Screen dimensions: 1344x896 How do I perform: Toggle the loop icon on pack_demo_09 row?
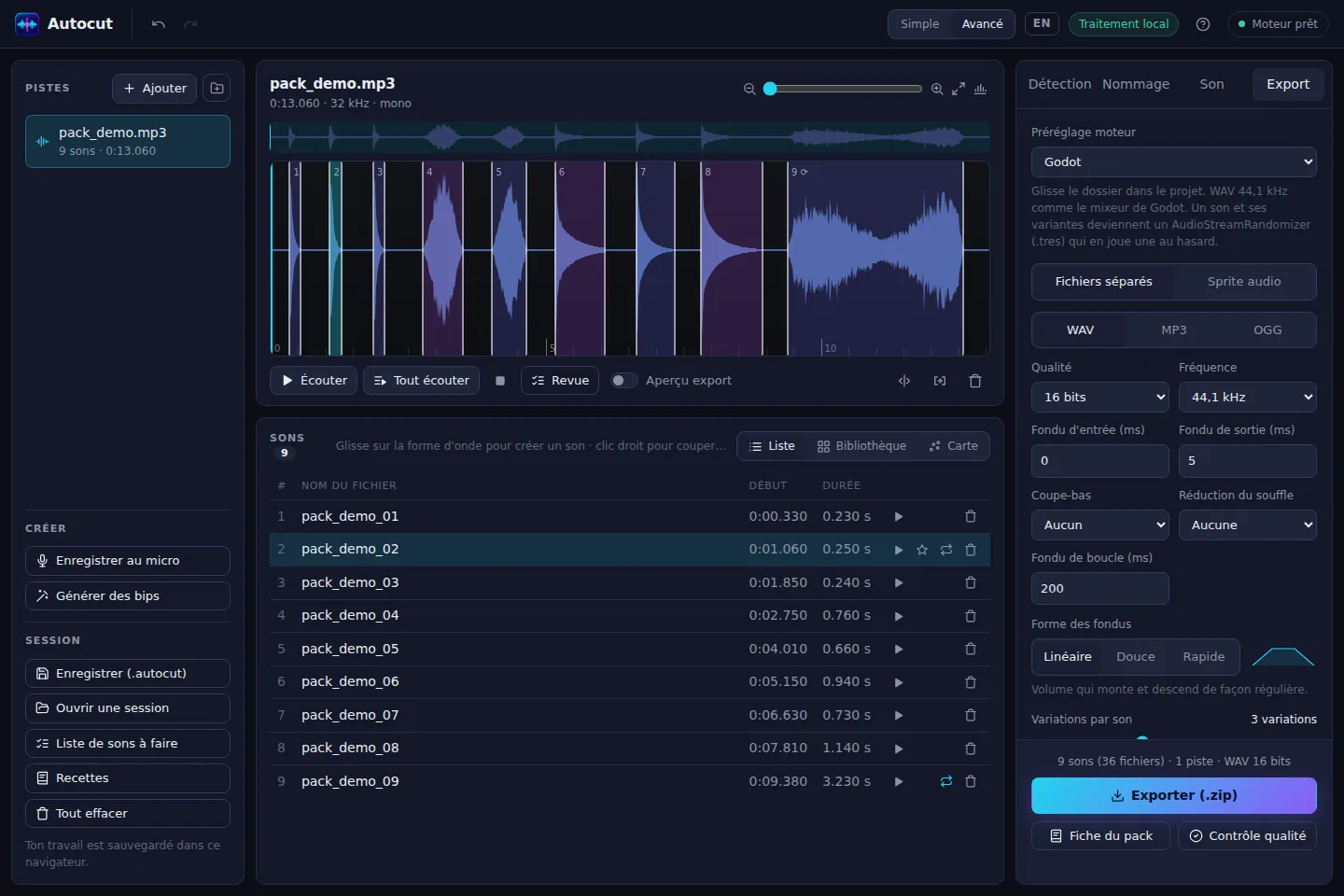[x=946, y=781]
